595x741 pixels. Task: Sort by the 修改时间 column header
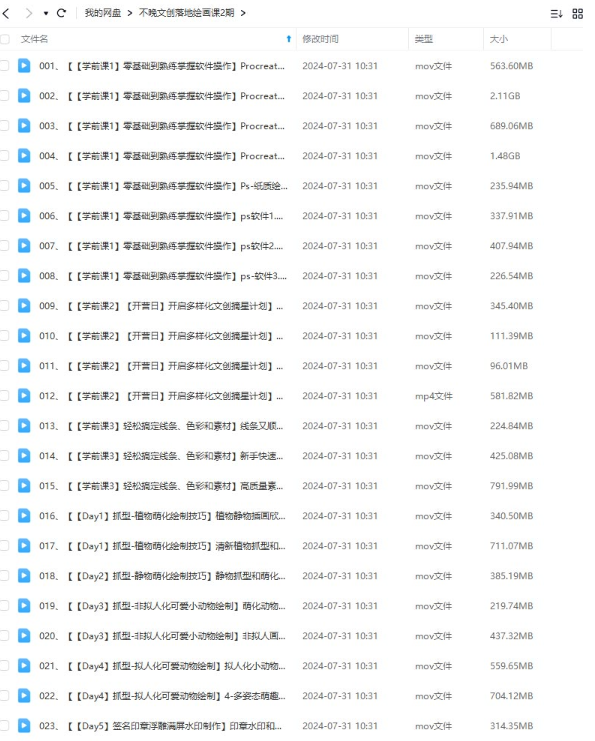coord(320,39)
